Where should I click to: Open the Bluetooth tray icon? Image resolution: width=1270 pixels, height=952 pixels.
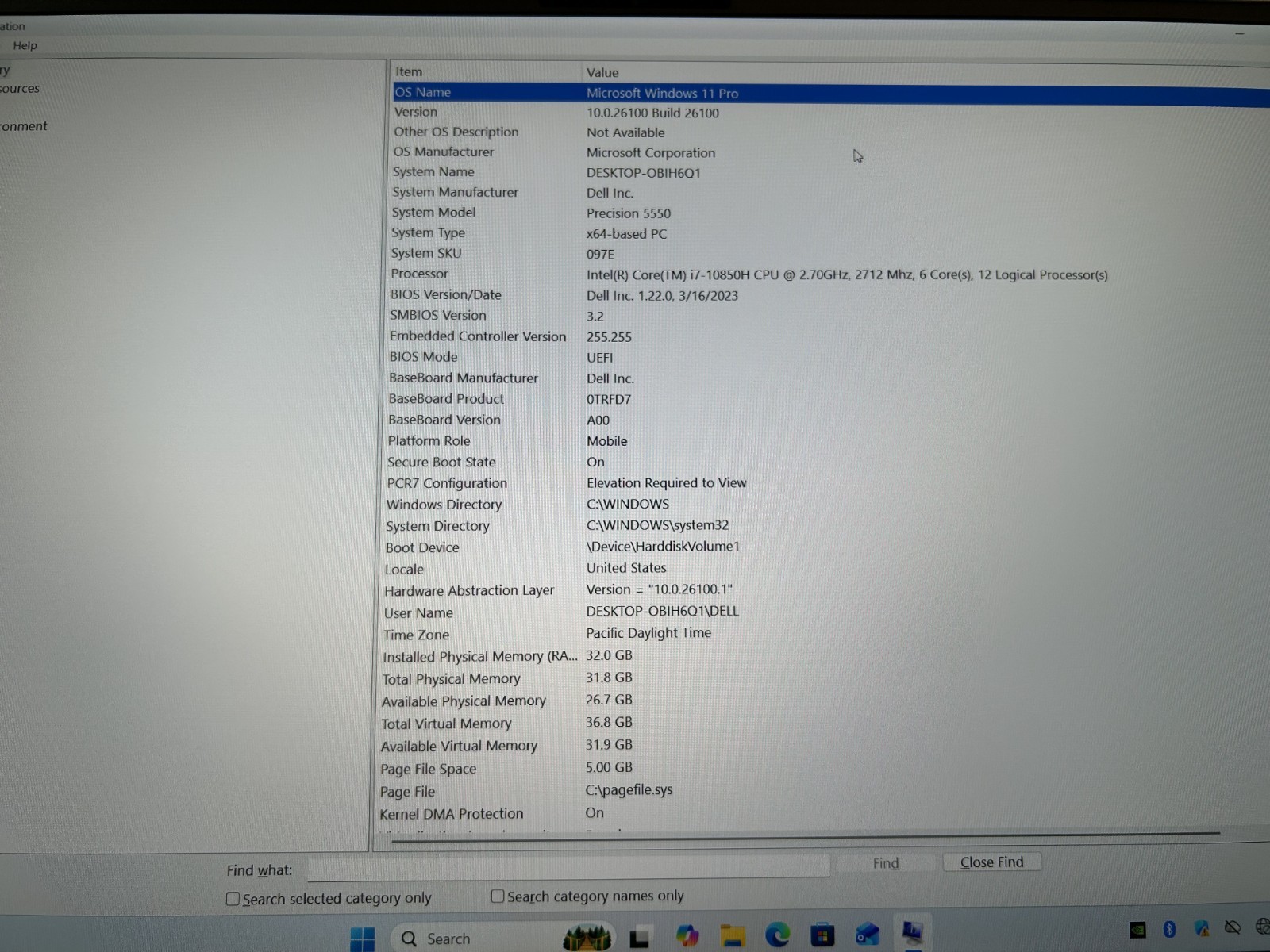1169,928
